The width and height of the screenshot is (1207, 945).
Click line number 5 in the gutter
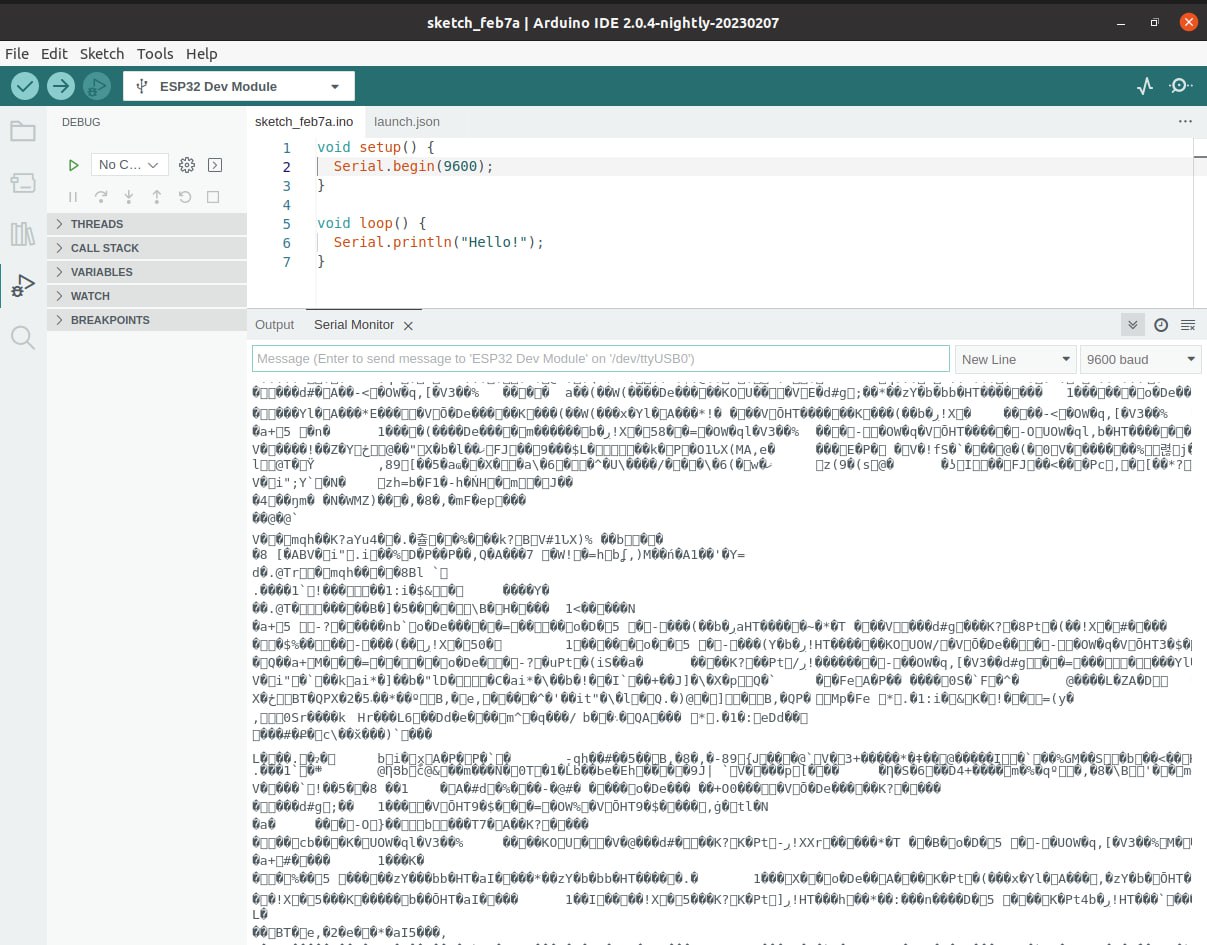coord(286,223)
